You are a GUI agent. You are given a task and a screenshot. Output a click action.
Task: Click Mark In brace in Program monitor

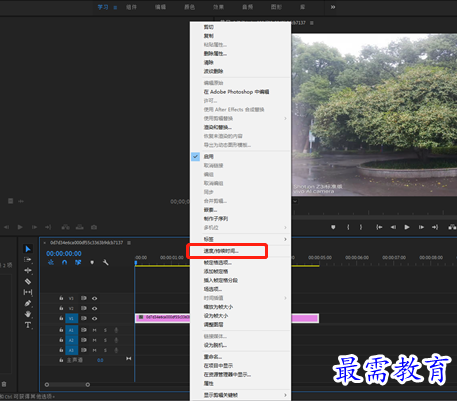tap(348, 227)
